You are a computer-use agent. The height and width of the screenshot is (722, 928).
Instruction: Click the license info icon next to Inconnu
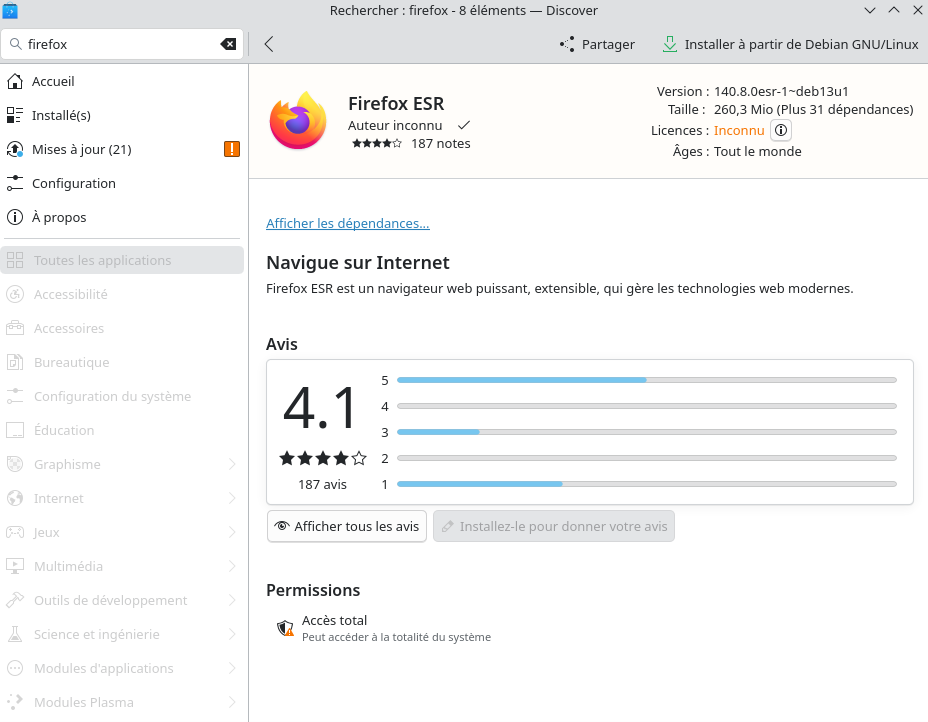point(781,130)
